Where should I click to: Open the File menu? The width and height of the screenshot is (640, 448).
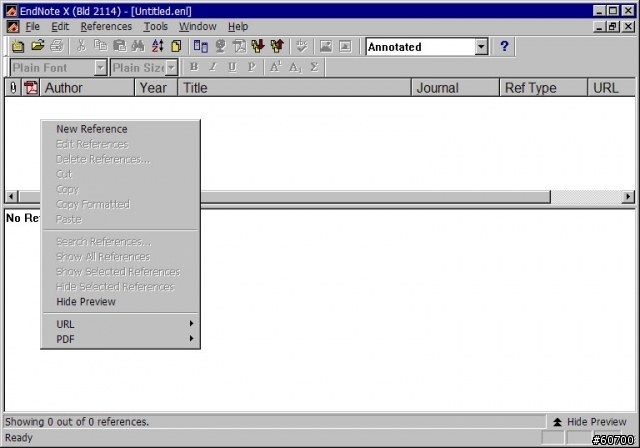[x=32, y=27]
